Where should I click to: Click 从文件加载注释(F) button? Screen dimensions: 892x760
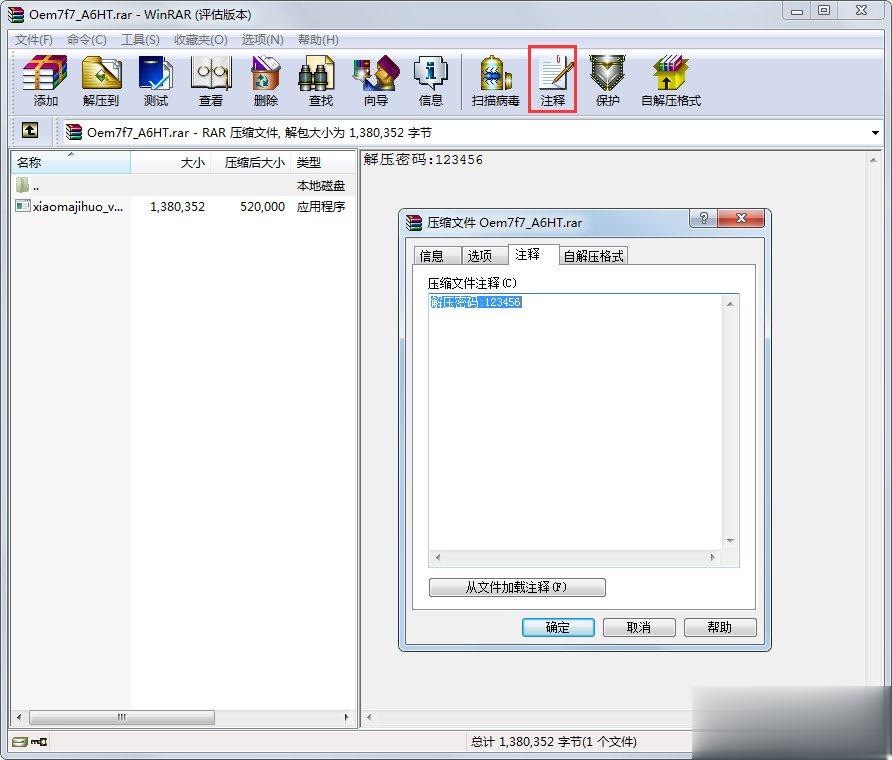tap(517, 587)
